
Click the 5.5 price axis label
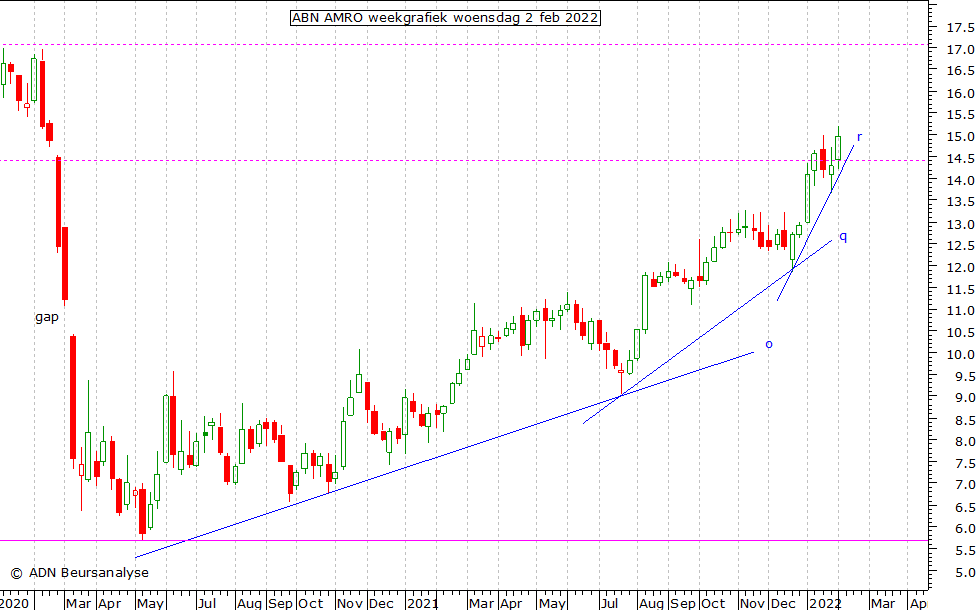click(x=964, y=550)
